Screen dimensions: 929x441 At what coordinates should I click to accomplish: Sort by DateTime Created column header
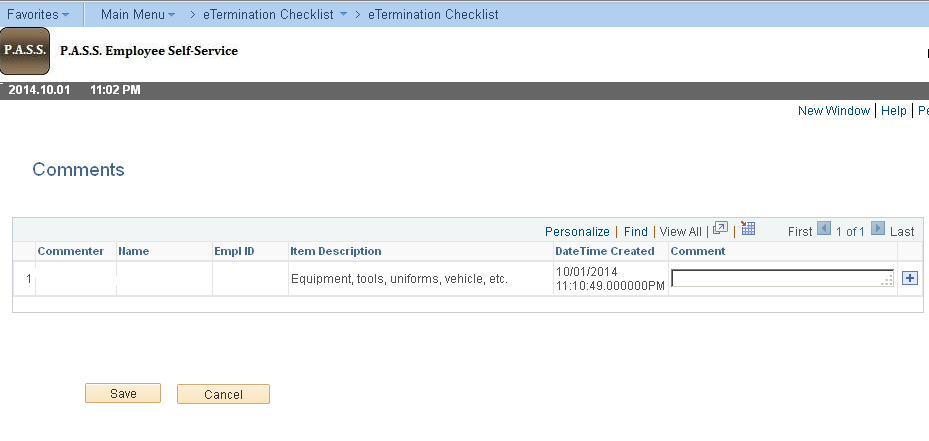click(604, 251)
